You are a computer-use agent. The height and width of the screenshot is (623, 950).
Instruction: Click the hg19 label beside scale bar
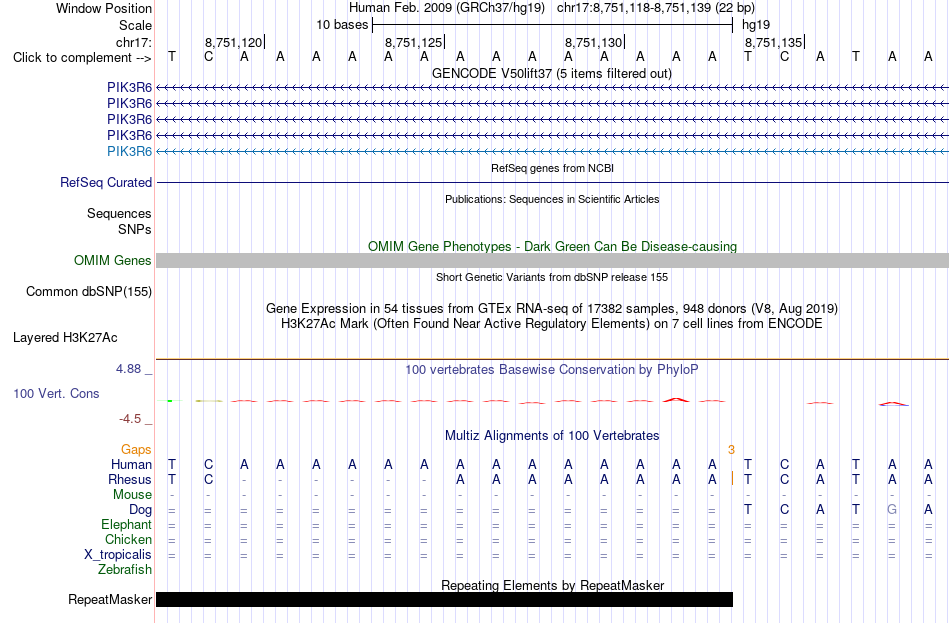[x=756, y=25]
